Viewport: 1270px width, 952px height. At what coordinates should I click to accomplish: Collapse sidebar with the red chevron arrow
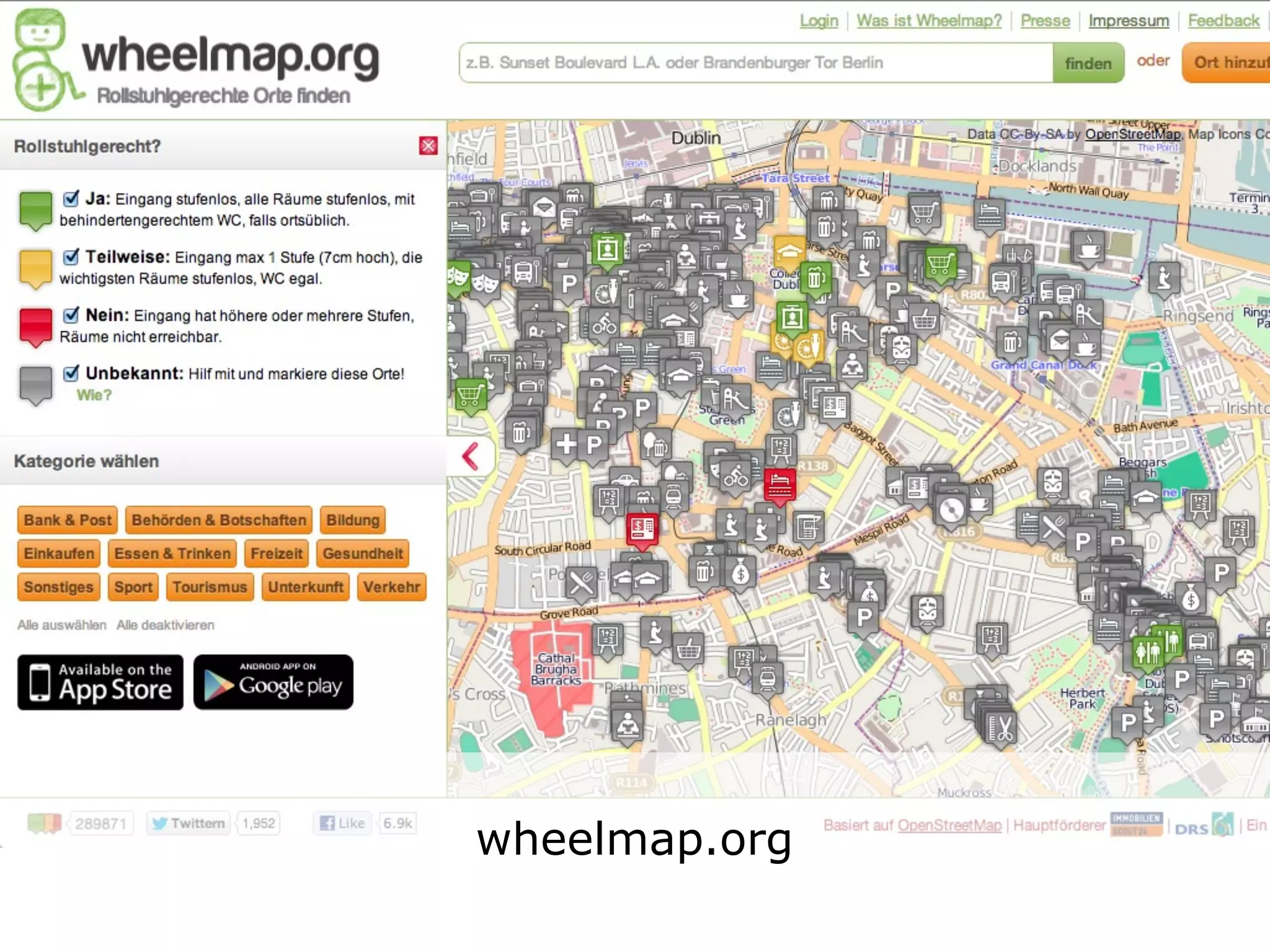click(470, 456)
